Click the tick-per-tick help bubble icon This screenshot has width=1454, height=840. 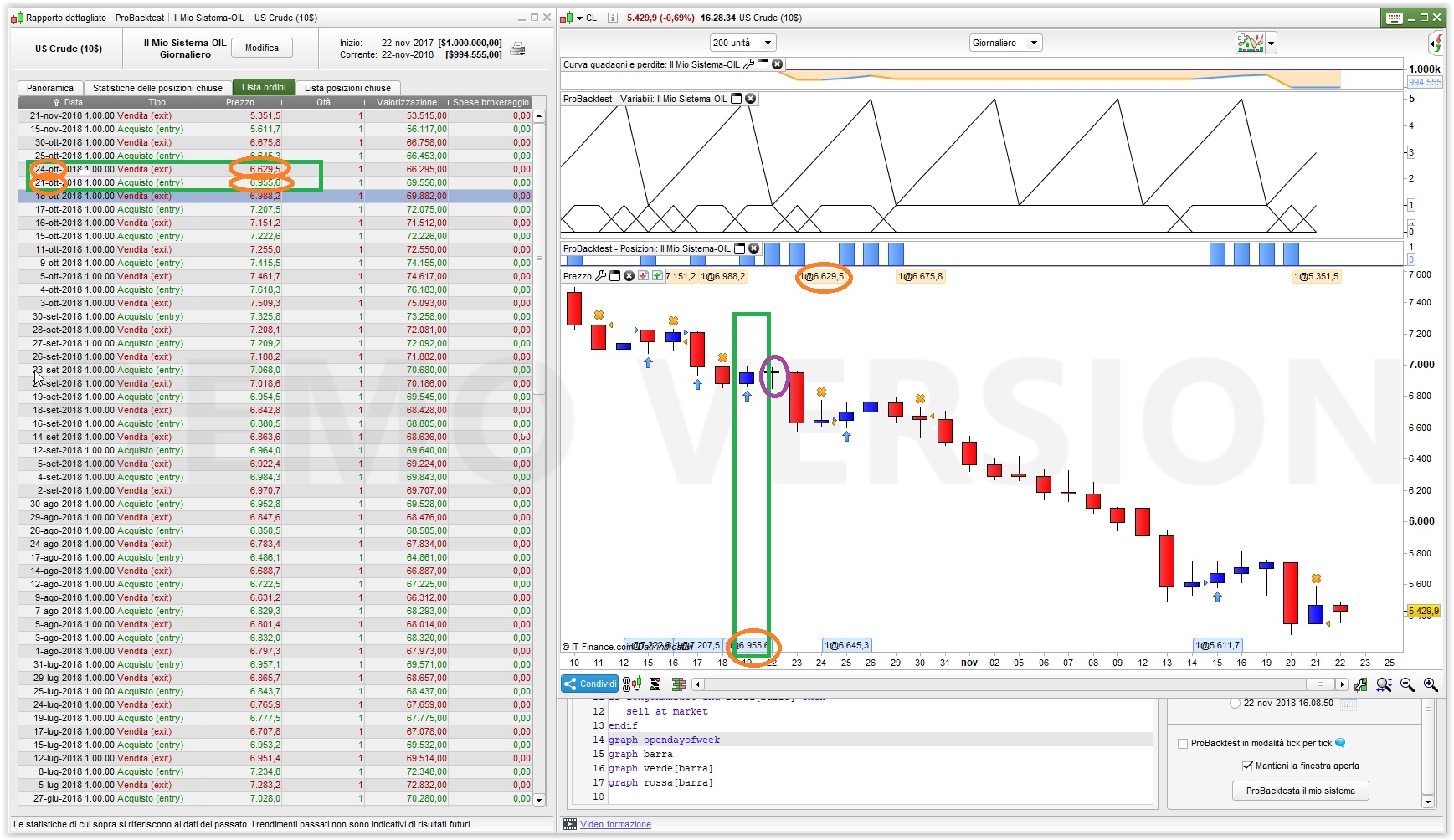1340,743
